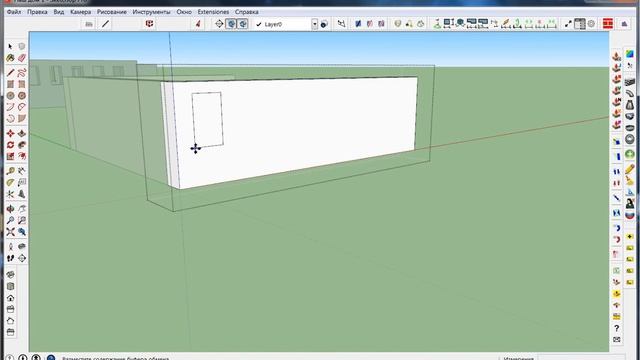Pick the Paint Bucket tool
This screenshot has width=640, height=360.
tap(10, 58)
